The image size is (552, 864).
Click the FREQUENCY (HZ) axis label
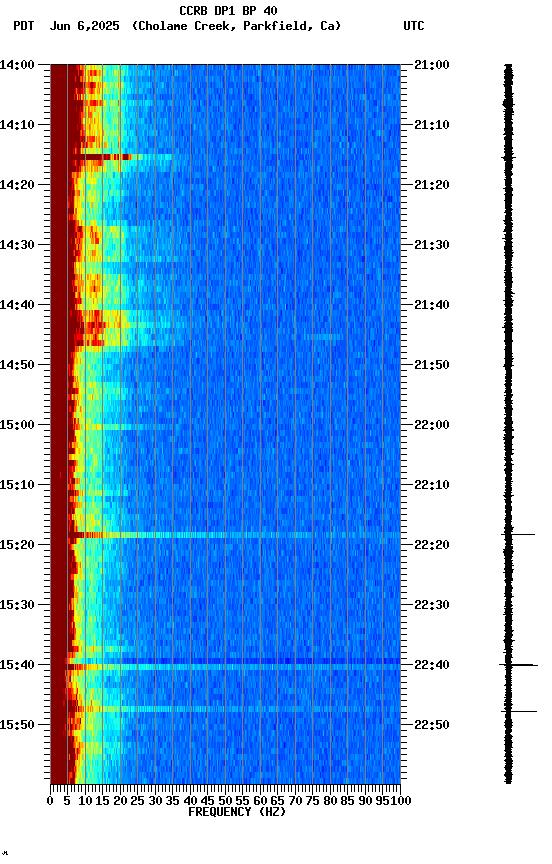(237, 812)
